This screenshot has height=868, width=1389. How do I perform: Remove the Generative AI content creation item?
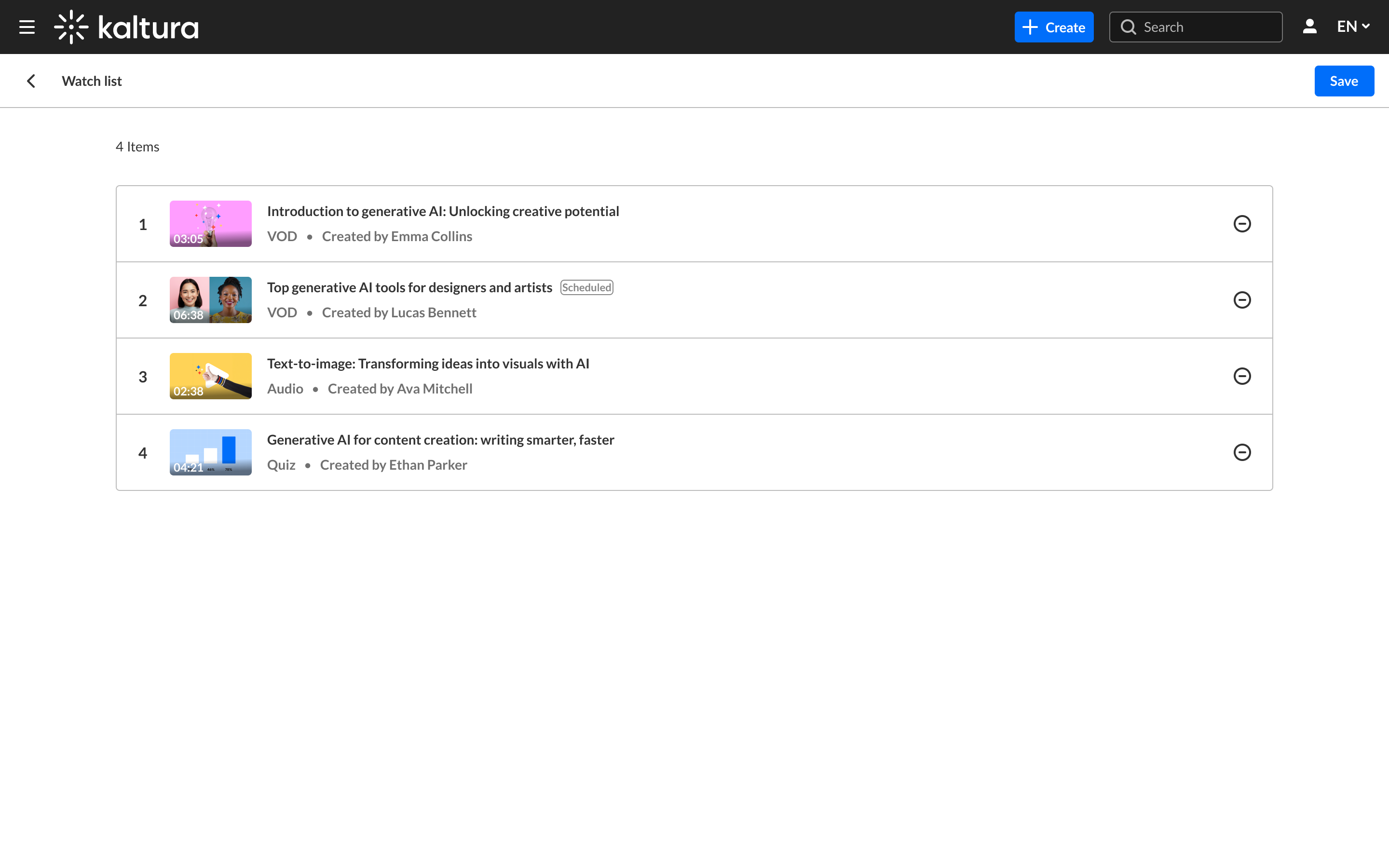click(1241, 452)
